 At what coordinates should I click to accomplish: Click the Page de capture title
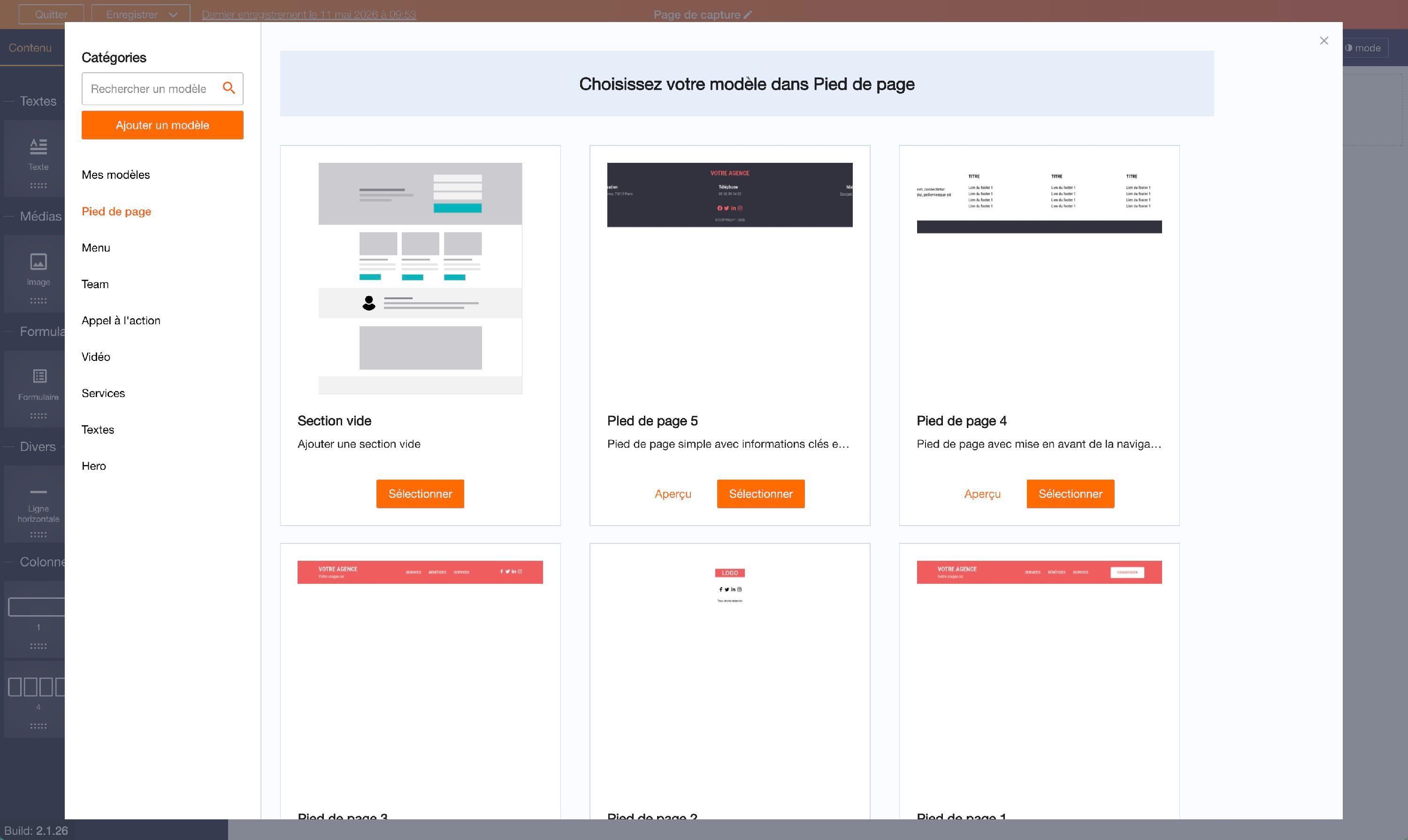pos(696,15)
